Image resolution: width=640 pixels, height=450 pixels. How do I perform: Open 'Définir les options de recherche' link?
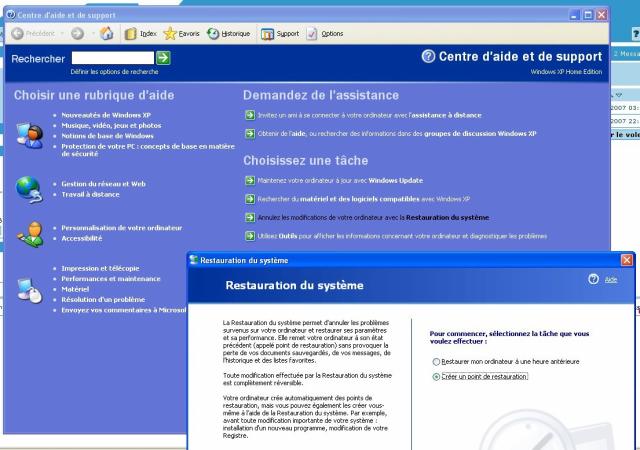pos(114,72)
